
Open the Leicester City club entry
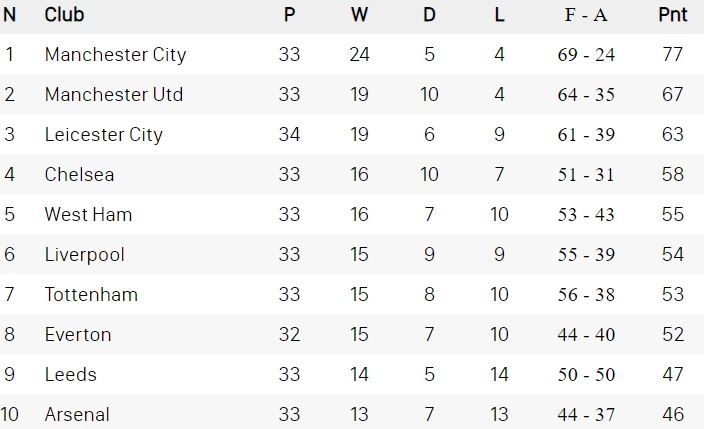tap(103, 135)
